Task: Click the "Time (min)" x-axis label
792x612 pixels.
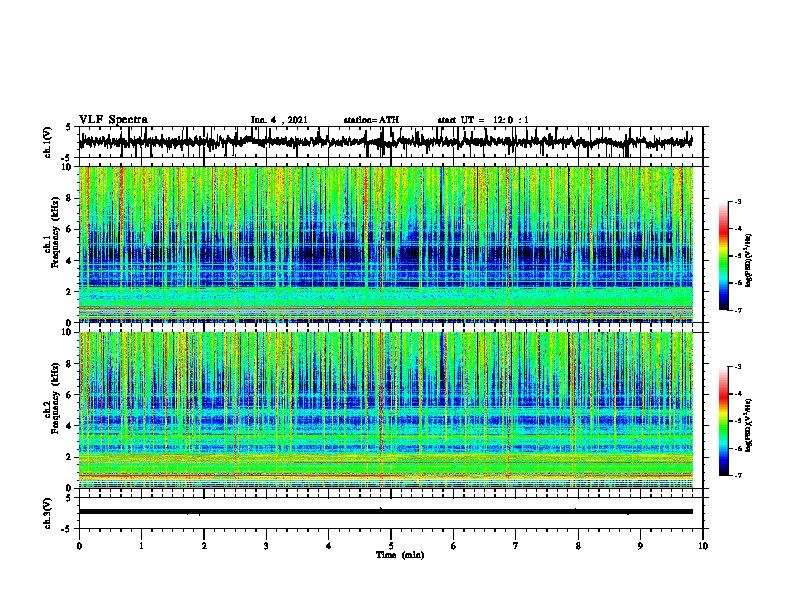Action: 400,555
